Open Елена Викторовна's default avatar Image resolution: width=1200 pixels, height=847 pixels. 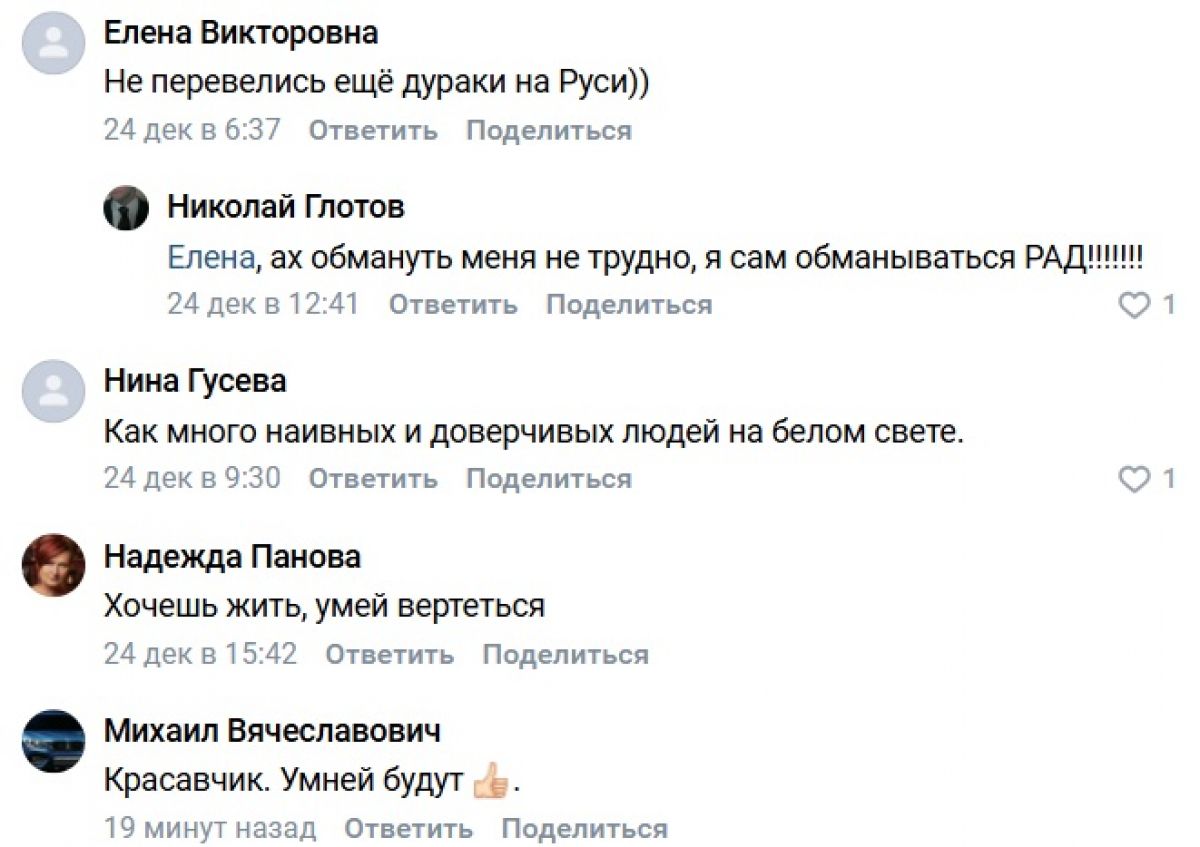(53, 42)
